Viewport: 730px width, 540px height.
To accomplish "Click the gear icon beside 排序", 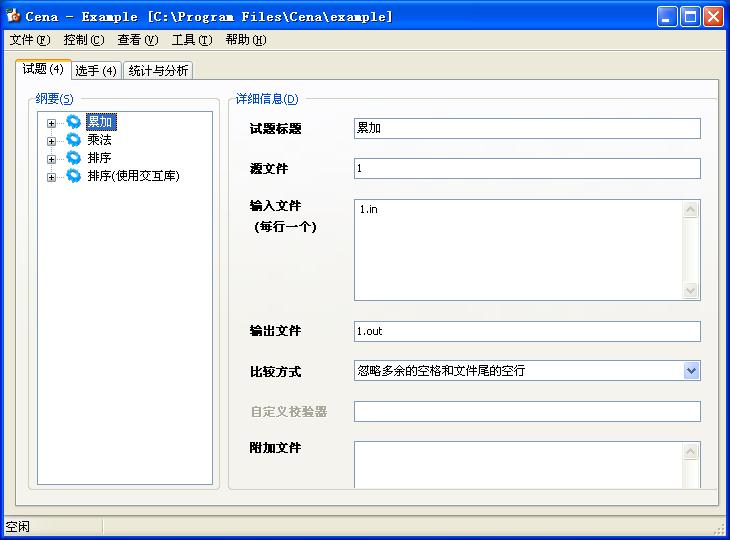I will (x=74, y=158).
